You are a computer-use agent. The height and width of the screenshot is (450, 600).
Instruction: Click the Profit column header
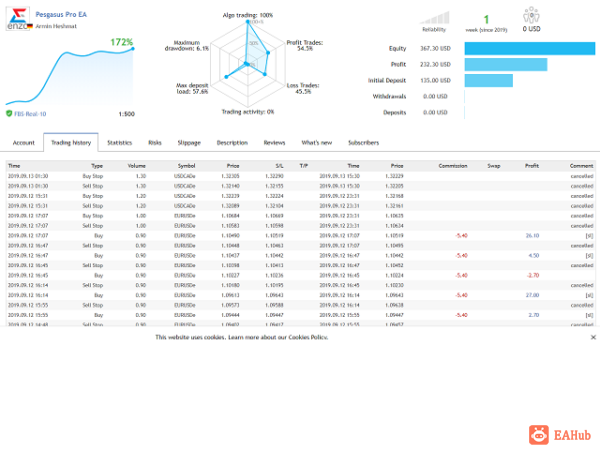(532, 166)
